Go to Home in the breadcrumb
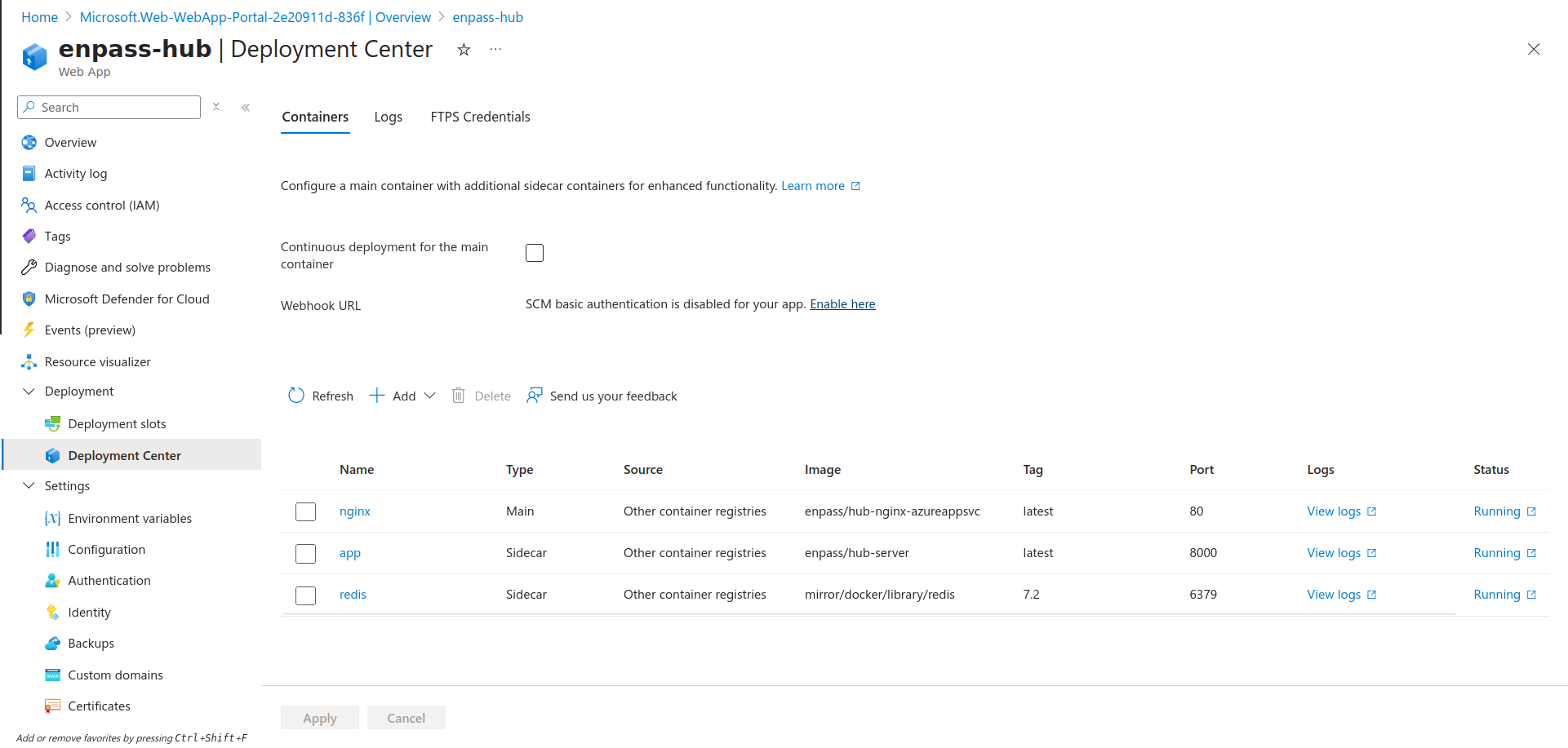The width and height of the screenshot is (1568, 748). (40, 17)
